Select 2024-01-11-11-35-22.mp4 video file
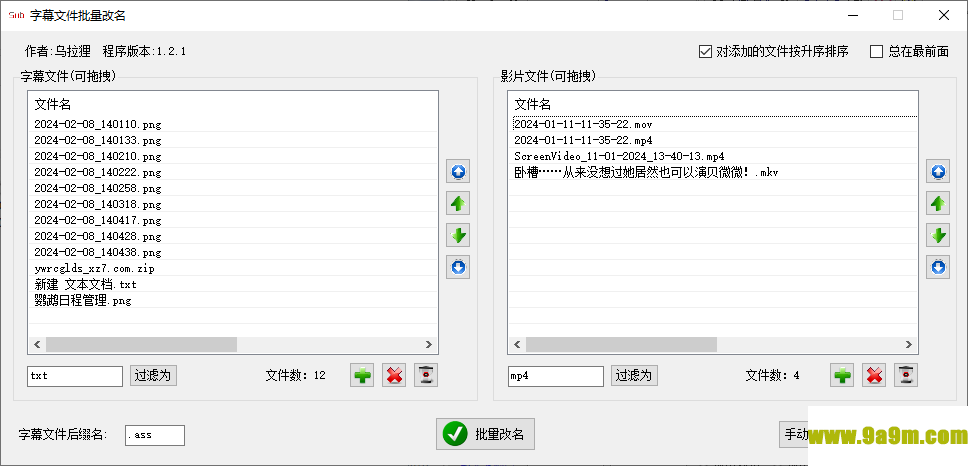 click(x=714, y=140)
